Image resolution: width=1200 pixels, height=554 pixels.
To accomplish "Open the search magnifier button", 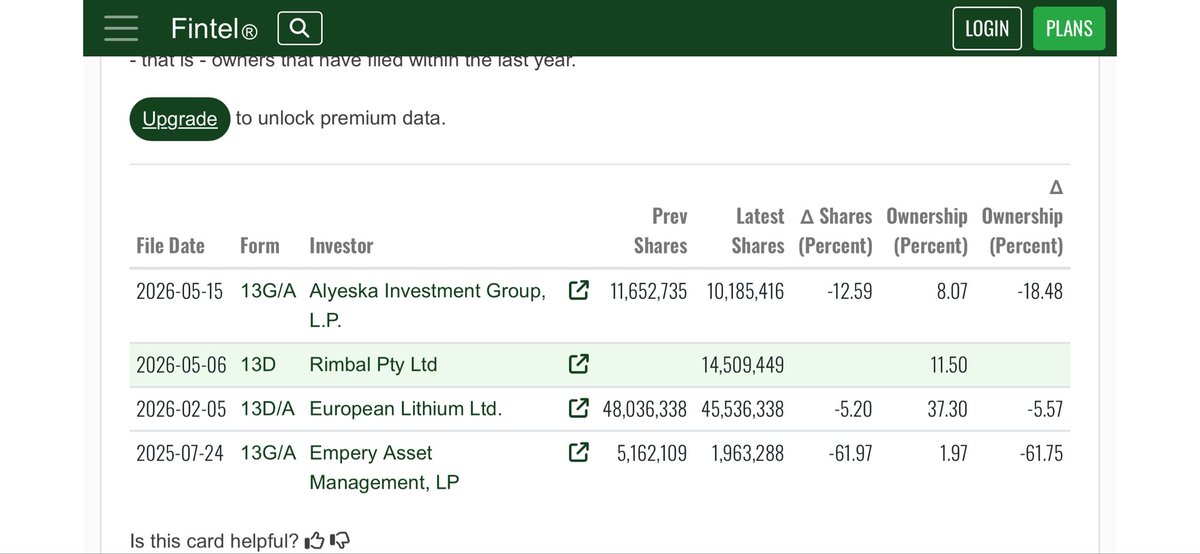I will coord(300,29).
